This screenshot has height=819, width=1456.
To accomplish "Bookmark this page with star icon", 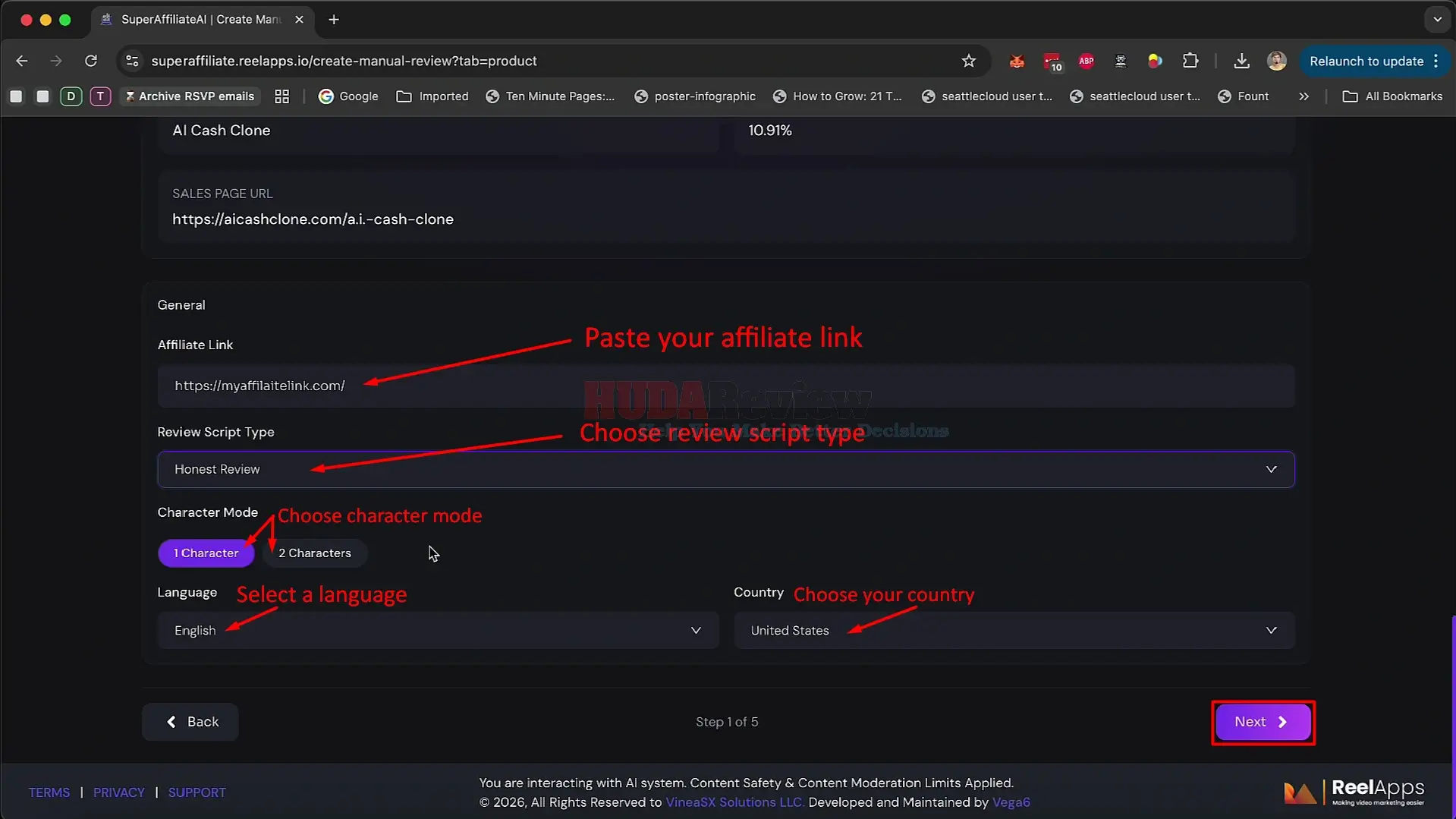I will point(968,61).
